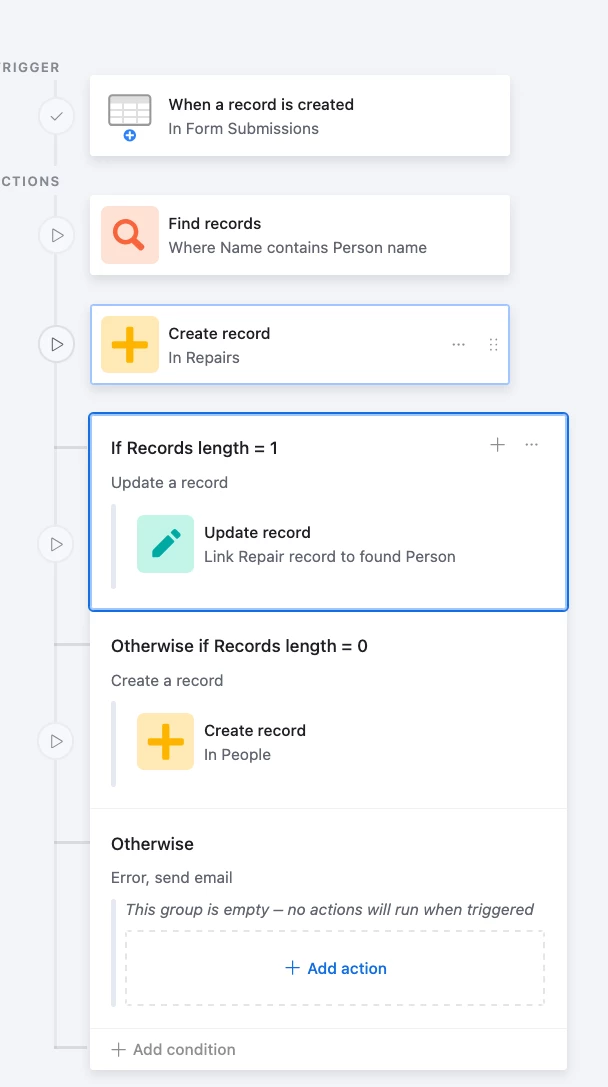
Task: Run the Create record In Repairs step
Action: pos(57,344)
